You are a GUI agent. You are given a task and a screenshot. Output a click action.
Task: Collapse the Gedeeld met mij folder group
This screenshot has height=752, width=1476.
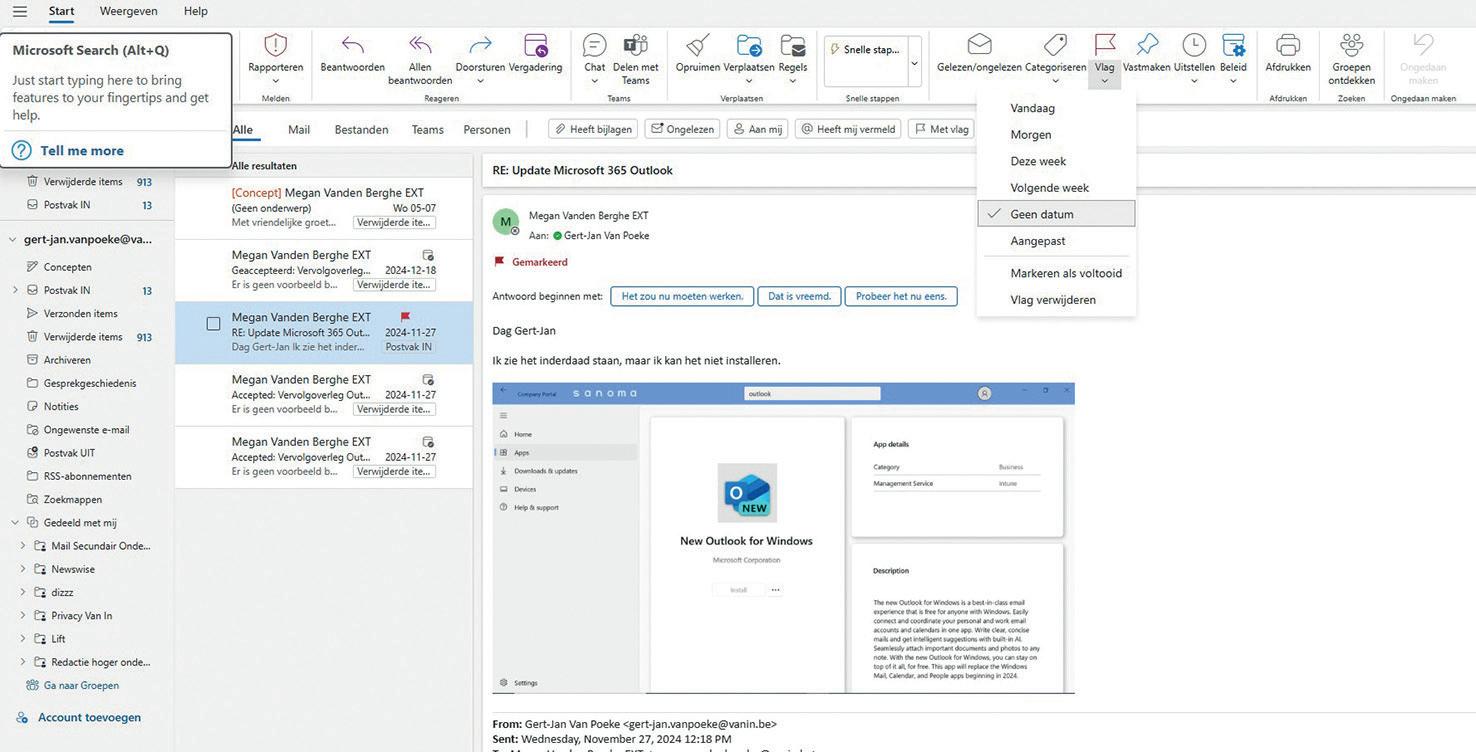pyautogui.click(x=15, y=523)
